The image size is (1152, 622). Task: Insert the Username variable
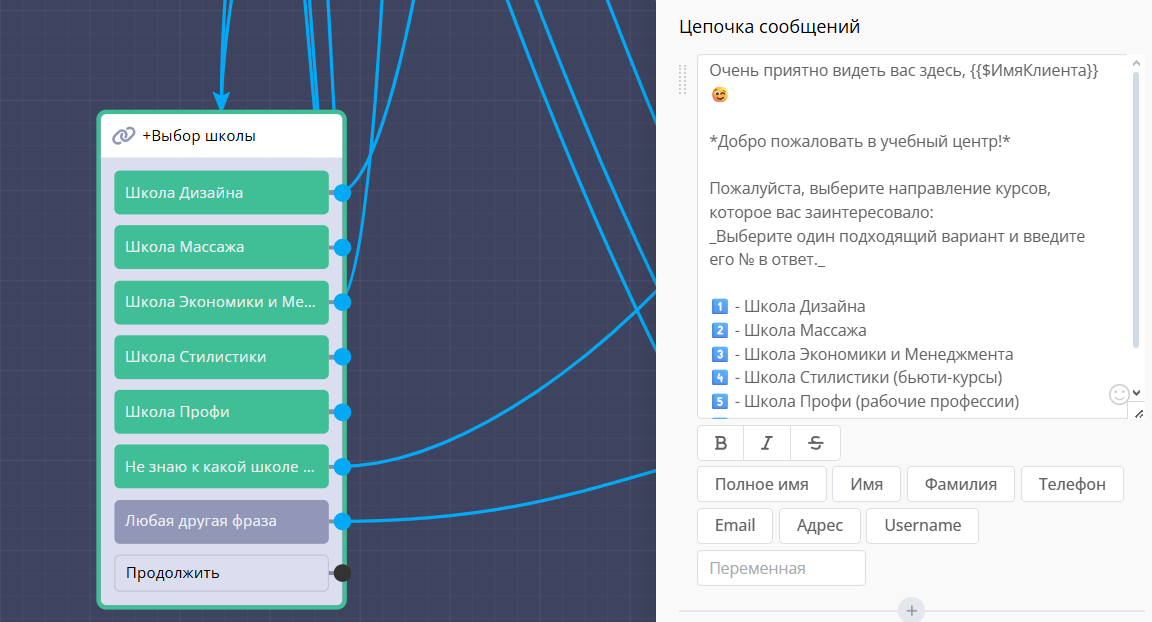point(922,525)
